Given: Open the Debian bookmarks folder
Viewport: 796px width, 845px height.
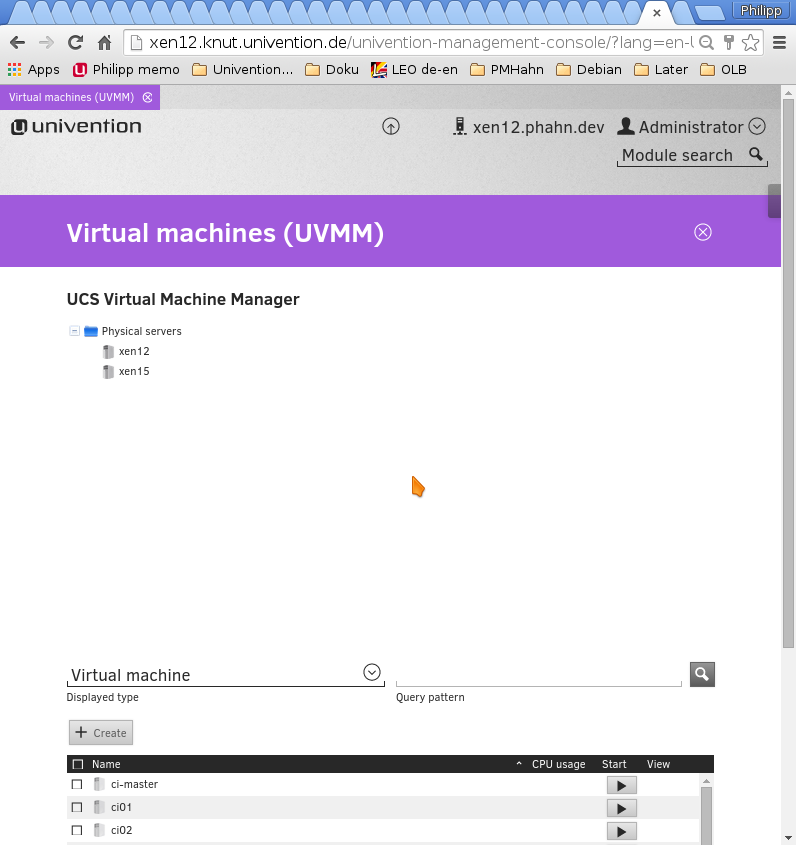Looking at the screenshot, I should pos(589,70).
